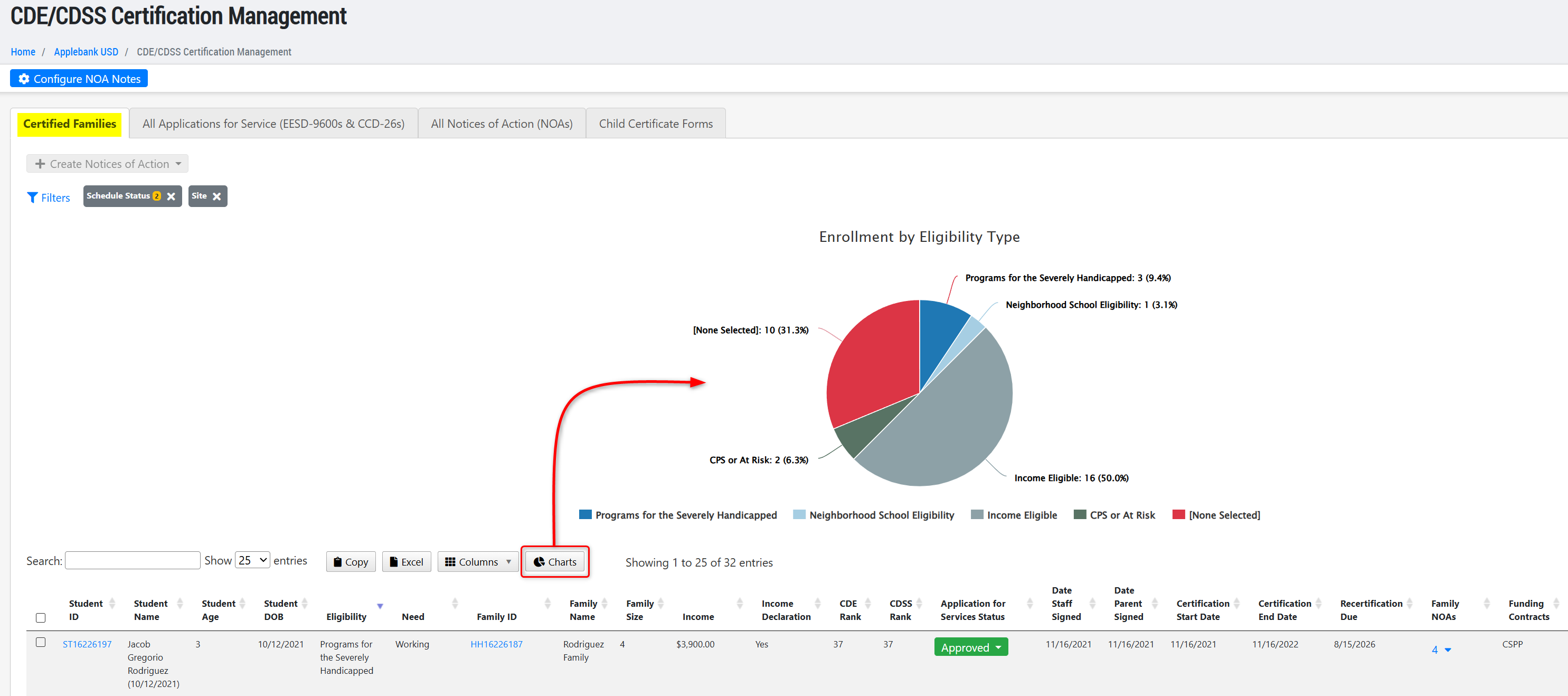
Task: Remove the Schedule Status filter chip
Action: pos(171,196)
